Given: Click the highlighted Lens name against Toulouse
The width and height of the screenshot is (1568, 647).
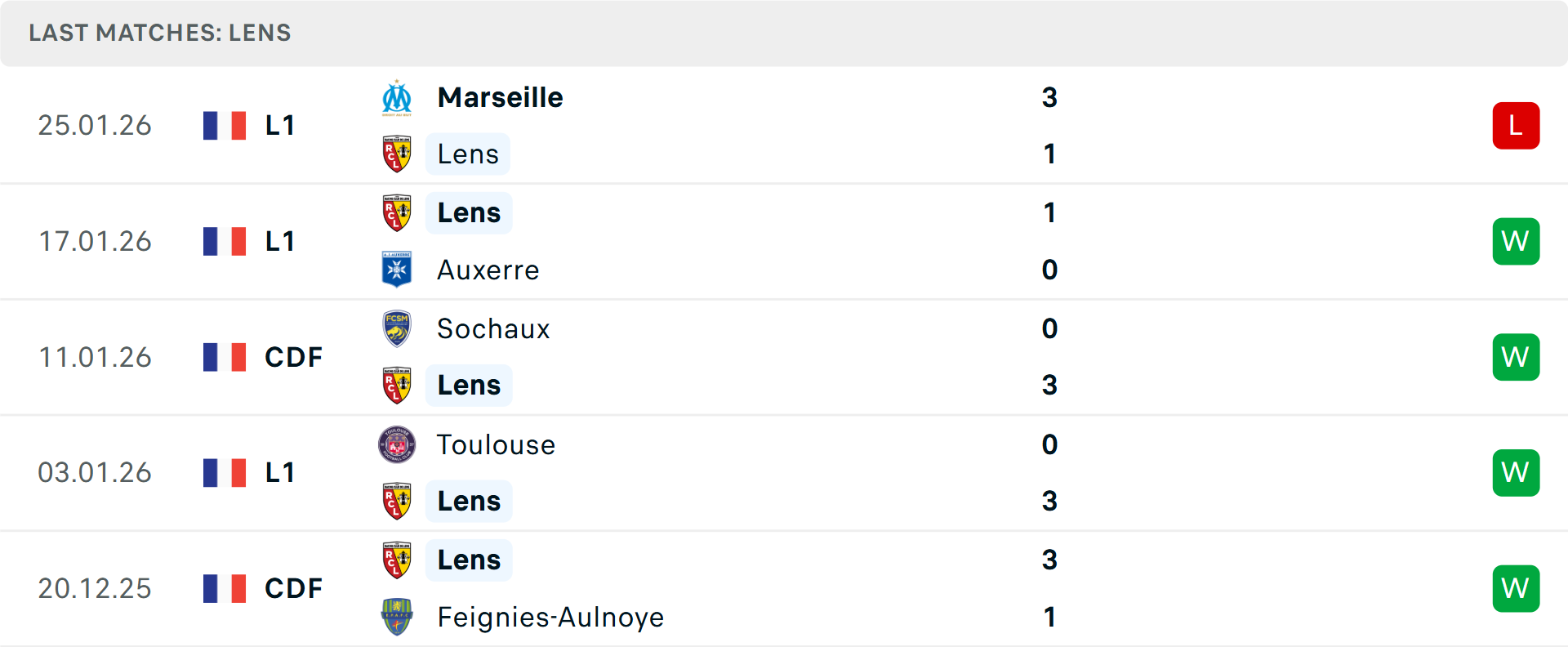Looking at the screenshot, I should click(469, 501).
